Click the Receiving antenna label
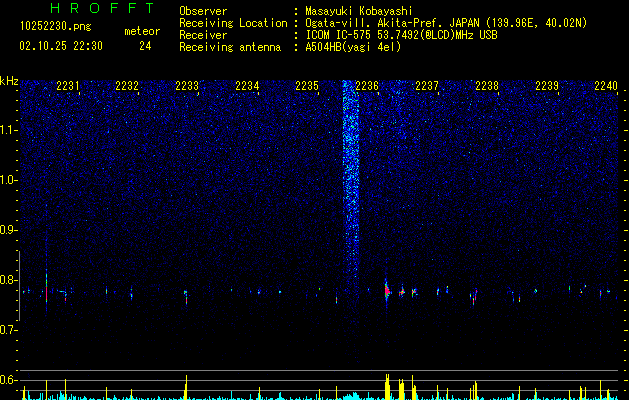 tap(230, 47)
